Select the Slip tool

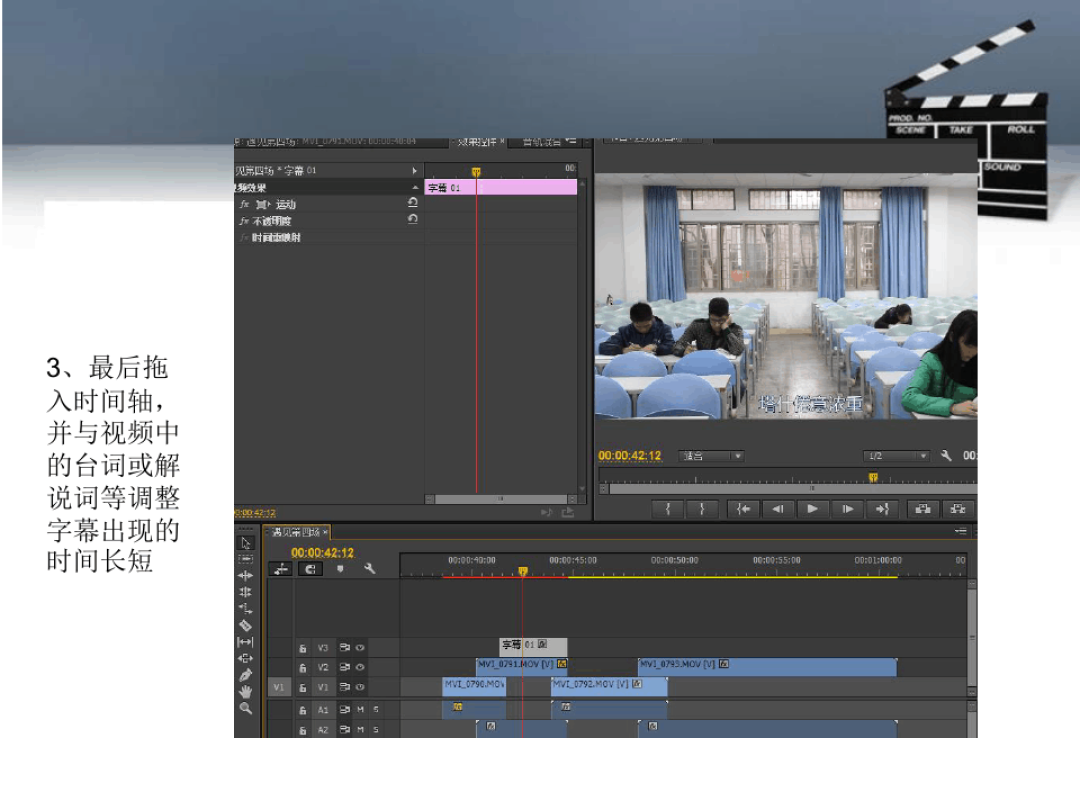pos(245,642)
